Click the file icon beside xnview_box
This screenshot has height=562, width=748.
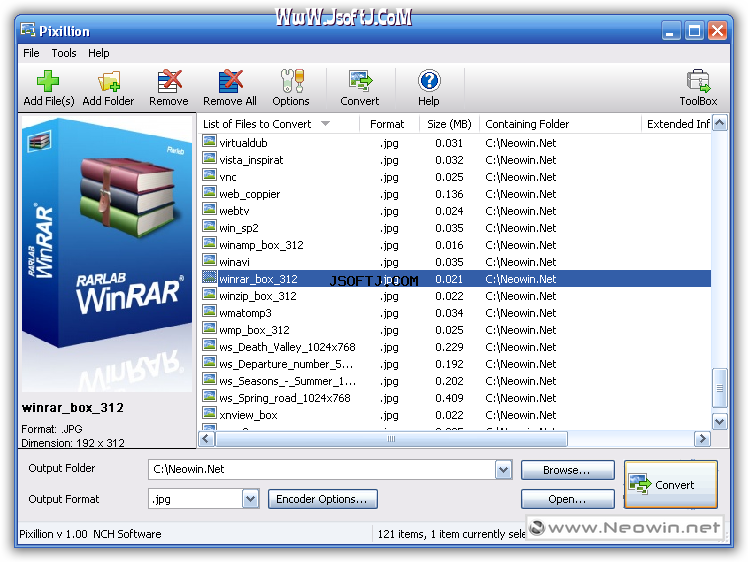[x=209, y=413]
